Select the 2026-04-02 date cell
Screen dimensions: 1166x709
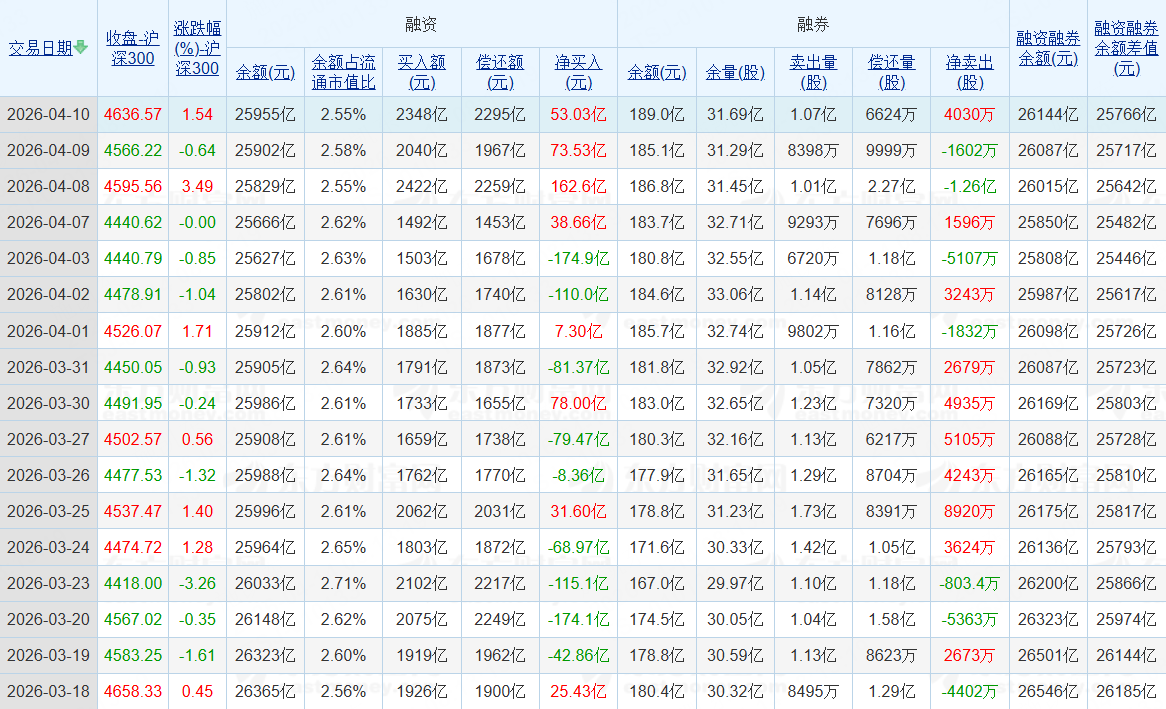48,295
